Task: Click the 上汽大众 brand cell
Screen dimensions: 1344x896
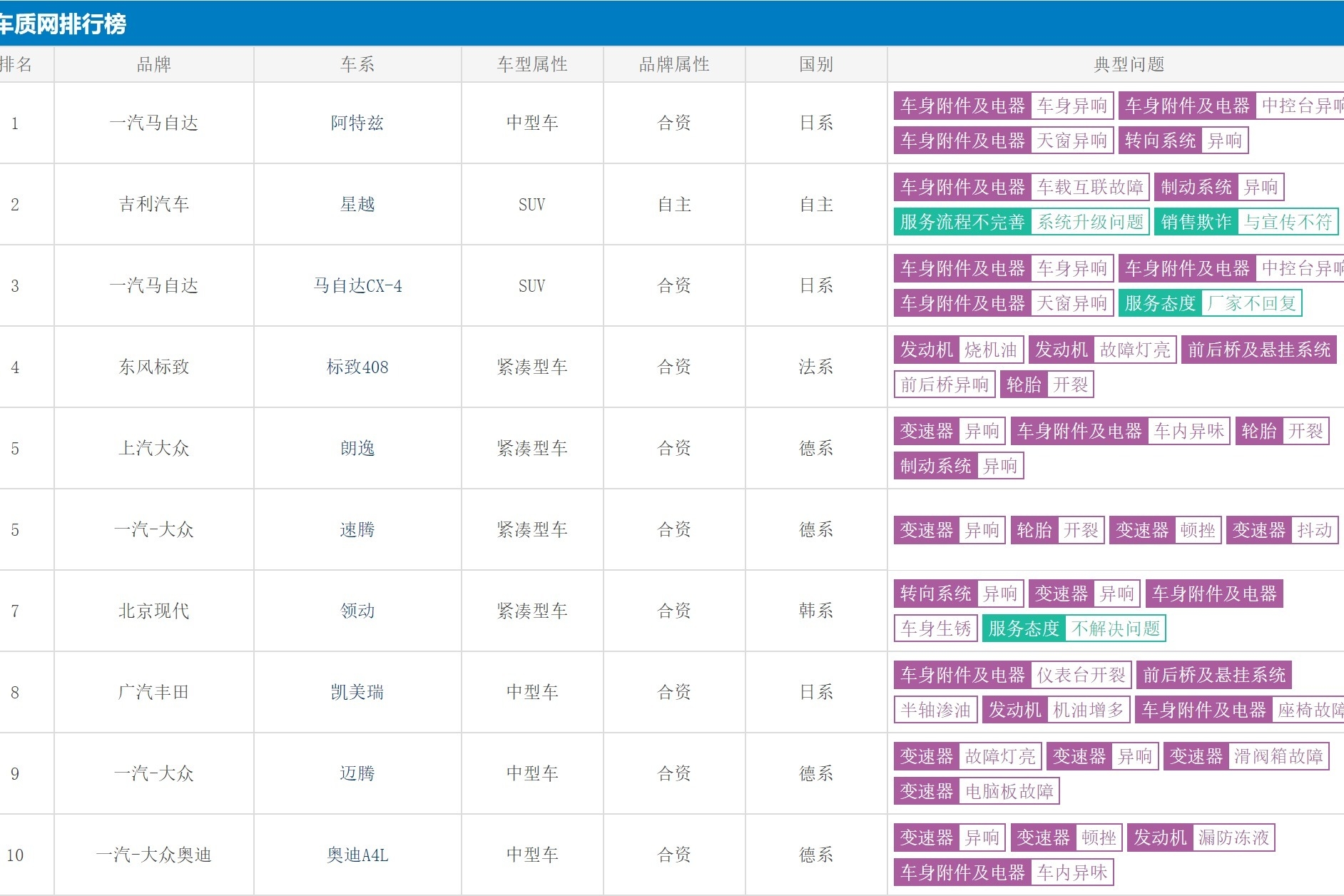Action: point(154,449)
